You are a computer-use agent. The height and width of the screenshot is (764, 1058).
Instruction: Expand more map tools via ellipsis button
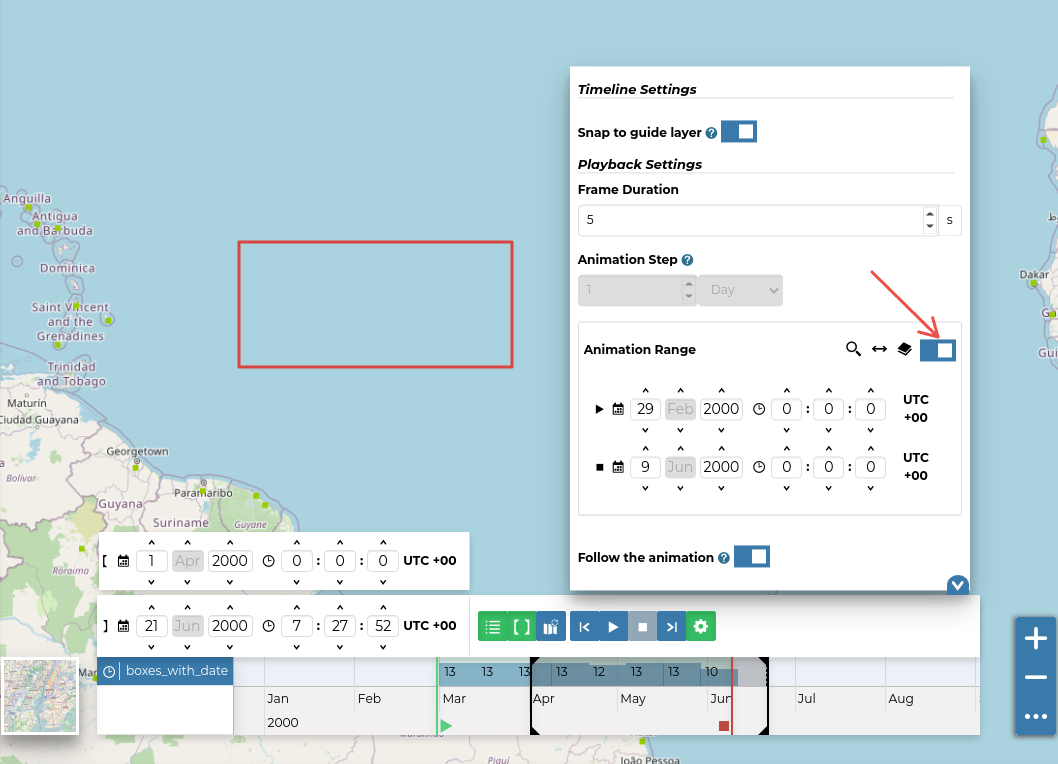[x=1035, y=716]
